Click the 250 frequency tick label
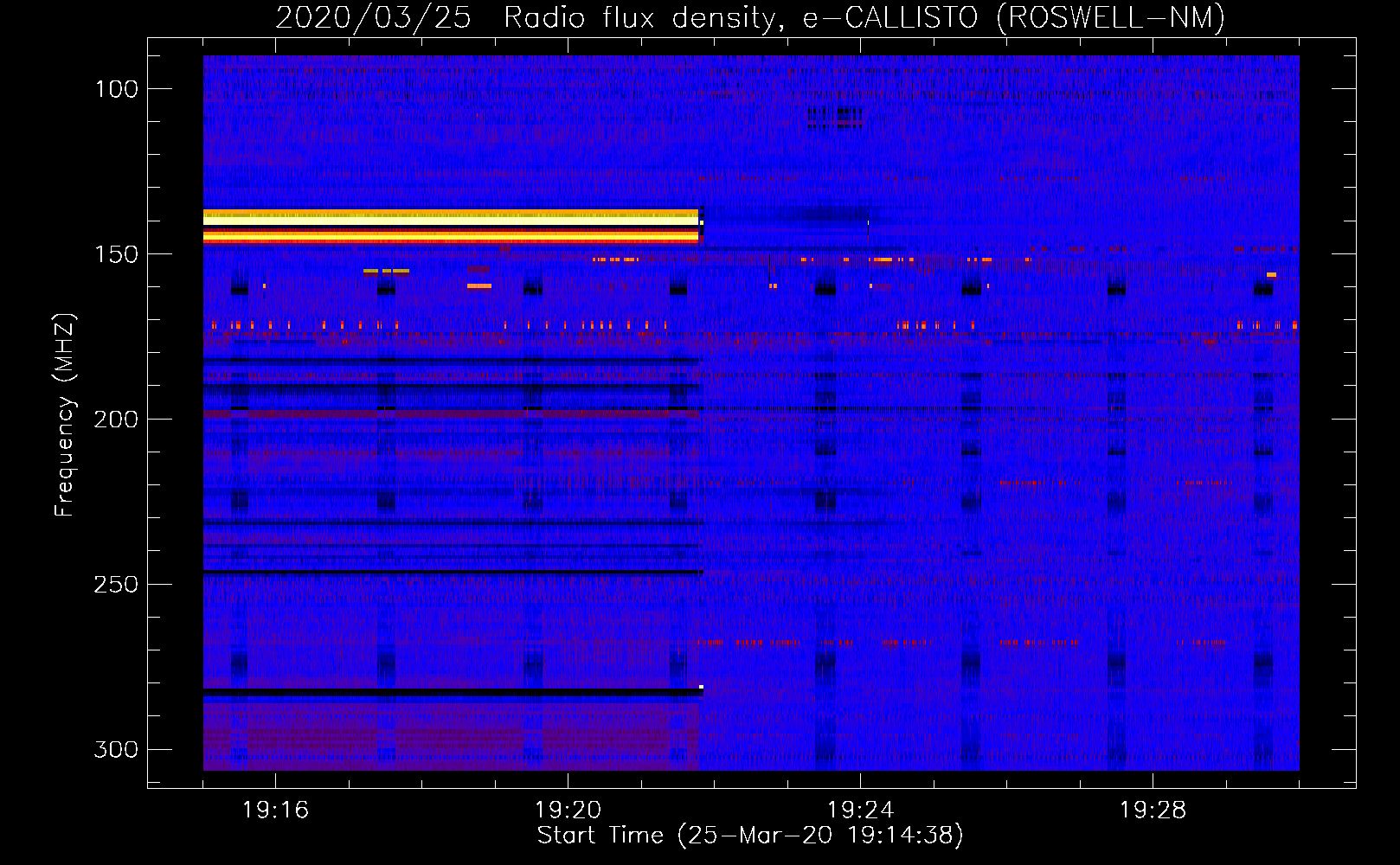The image size is (1400, 865). (116, 585)
